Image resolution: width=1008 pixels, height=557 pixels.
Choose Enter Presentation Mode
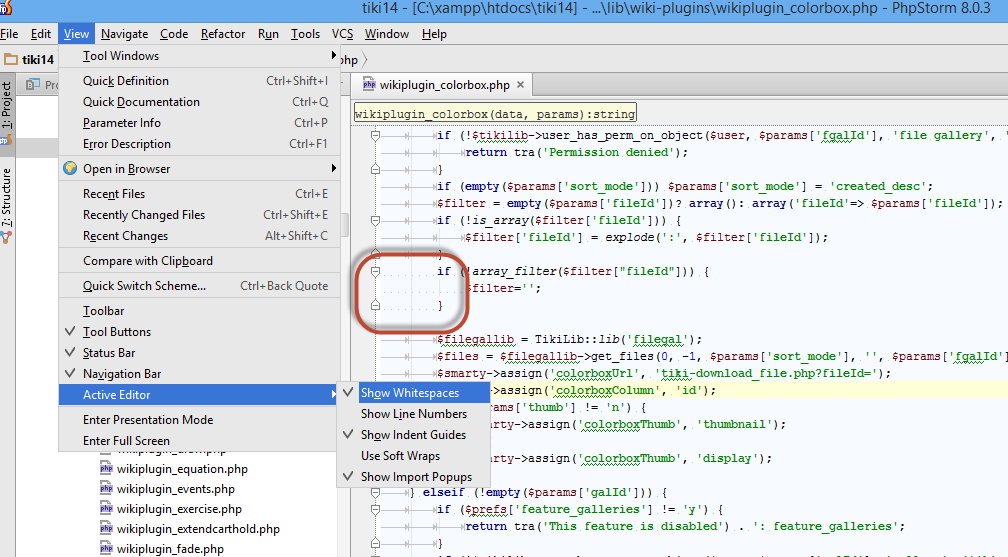click(199, 420)
